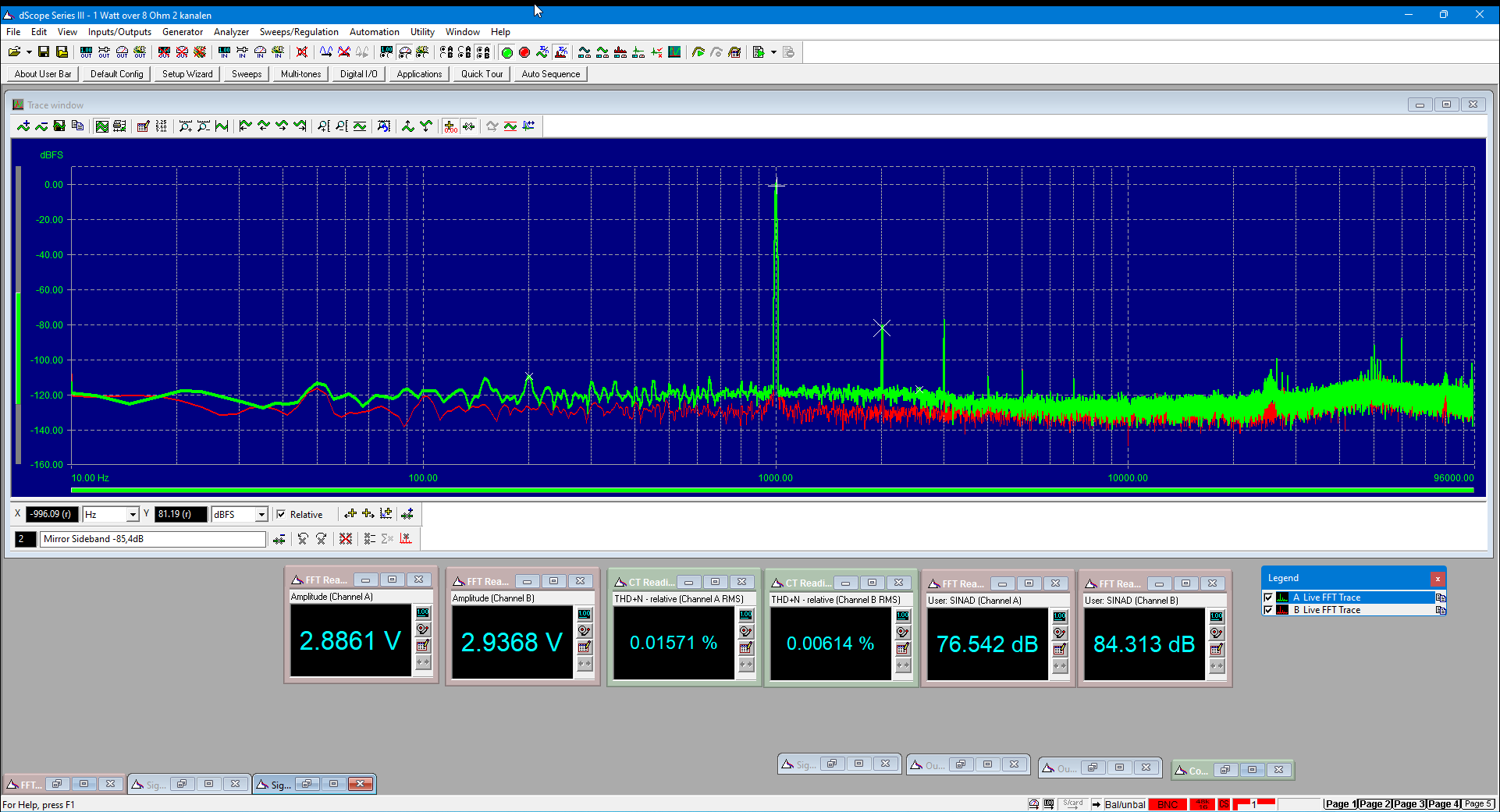Click the Save configuration floppy disk icon
The height and width of the screenshot is (812, 1500).
[x=44, y=52]
